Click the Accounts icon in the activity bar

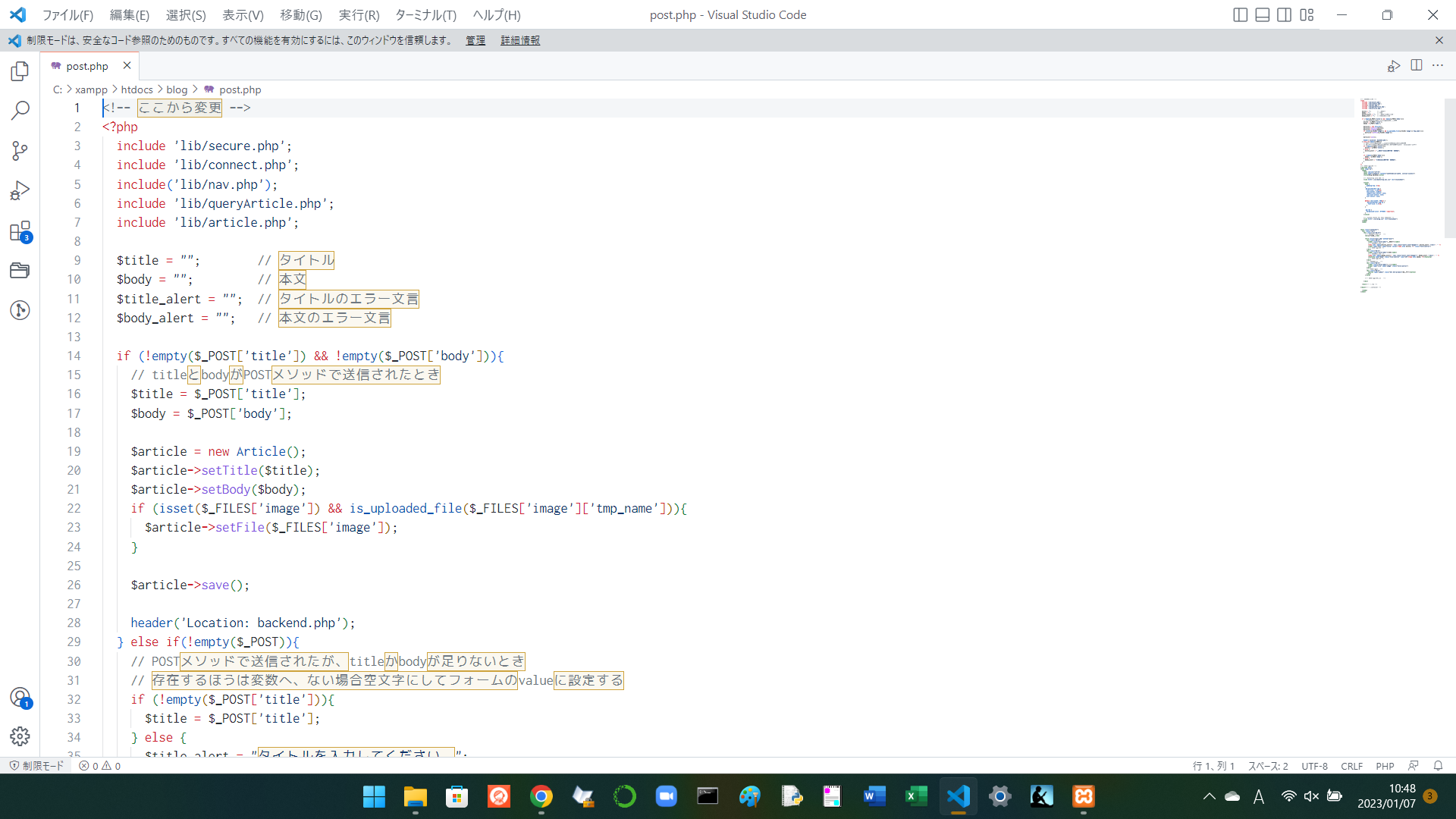point(20,698)
